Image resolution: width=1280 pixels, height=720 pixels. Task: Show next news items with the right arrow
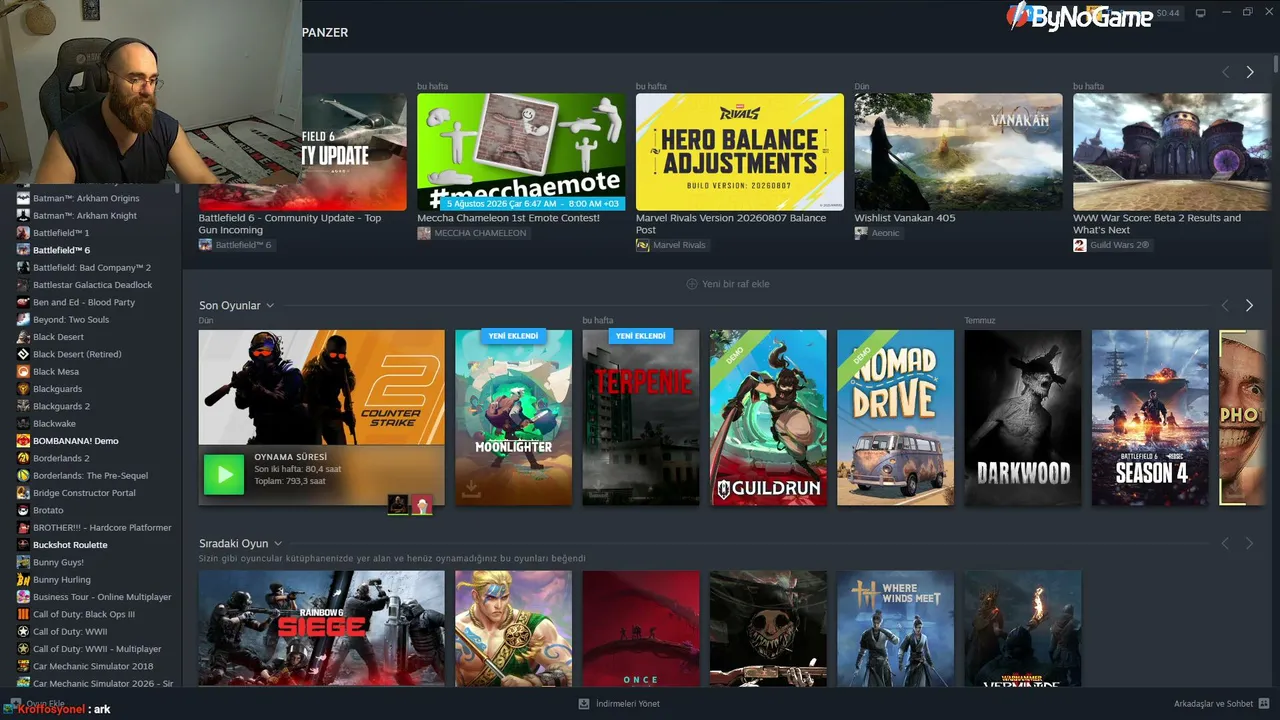point(1249,72)
